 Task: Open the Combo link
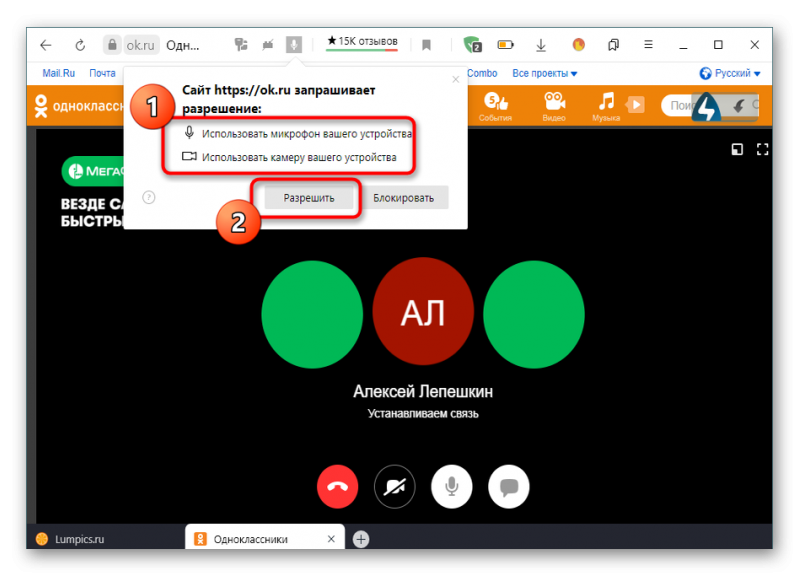[x=482, y=73]
